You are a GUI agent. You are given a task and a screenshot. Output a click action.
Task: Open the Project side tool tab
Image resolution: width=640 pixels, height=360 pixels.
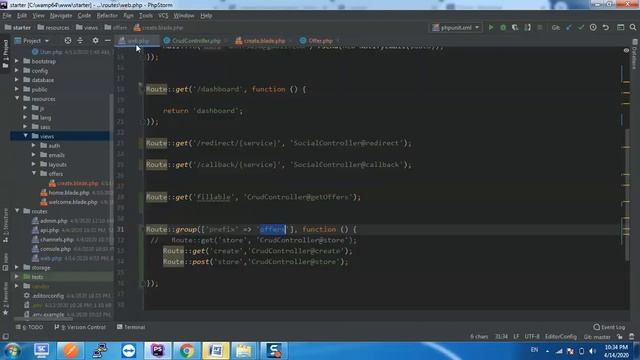click(5, 54)
